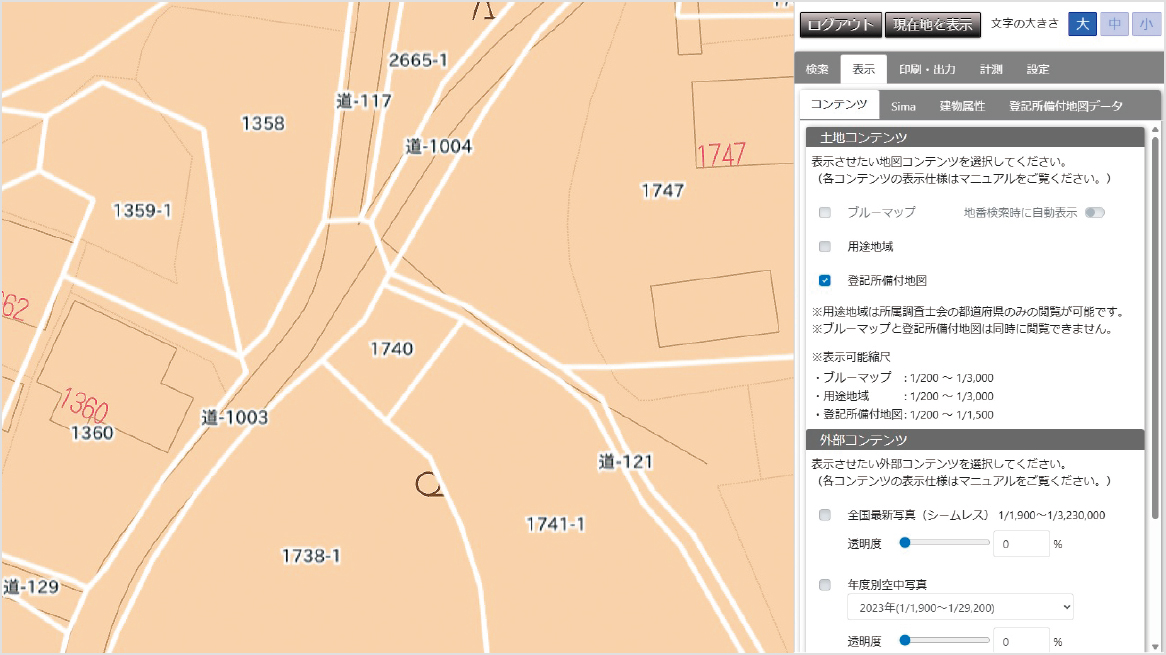Switch to the Sima sub-tab
Screen dimensions: 1166x655
[903, 104]
